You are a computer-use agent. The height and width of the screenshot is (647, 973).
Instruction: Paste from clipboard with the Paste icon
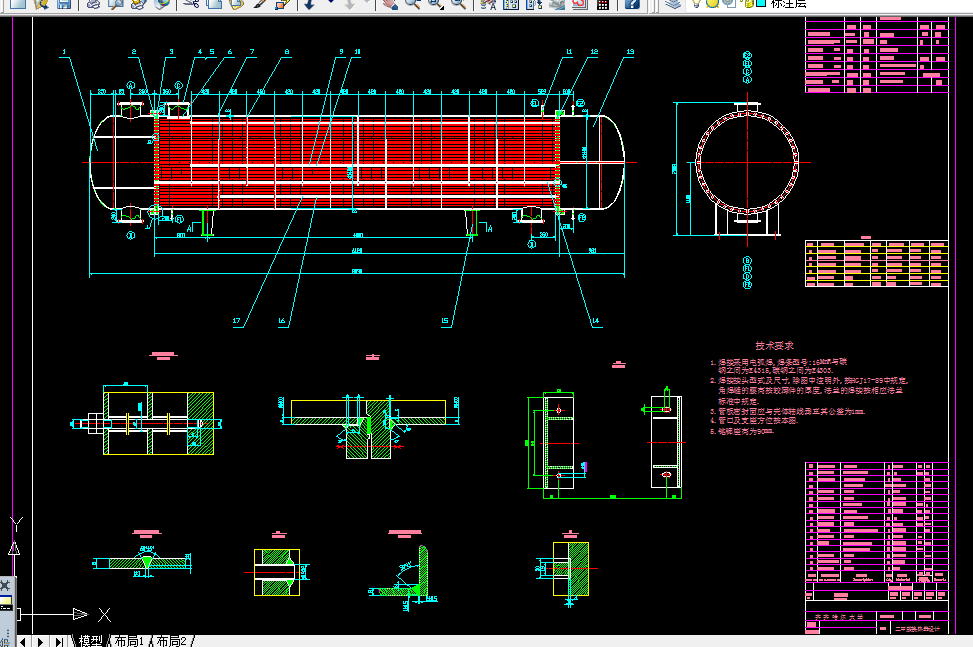pyautogui.click(x=236, y=4)
